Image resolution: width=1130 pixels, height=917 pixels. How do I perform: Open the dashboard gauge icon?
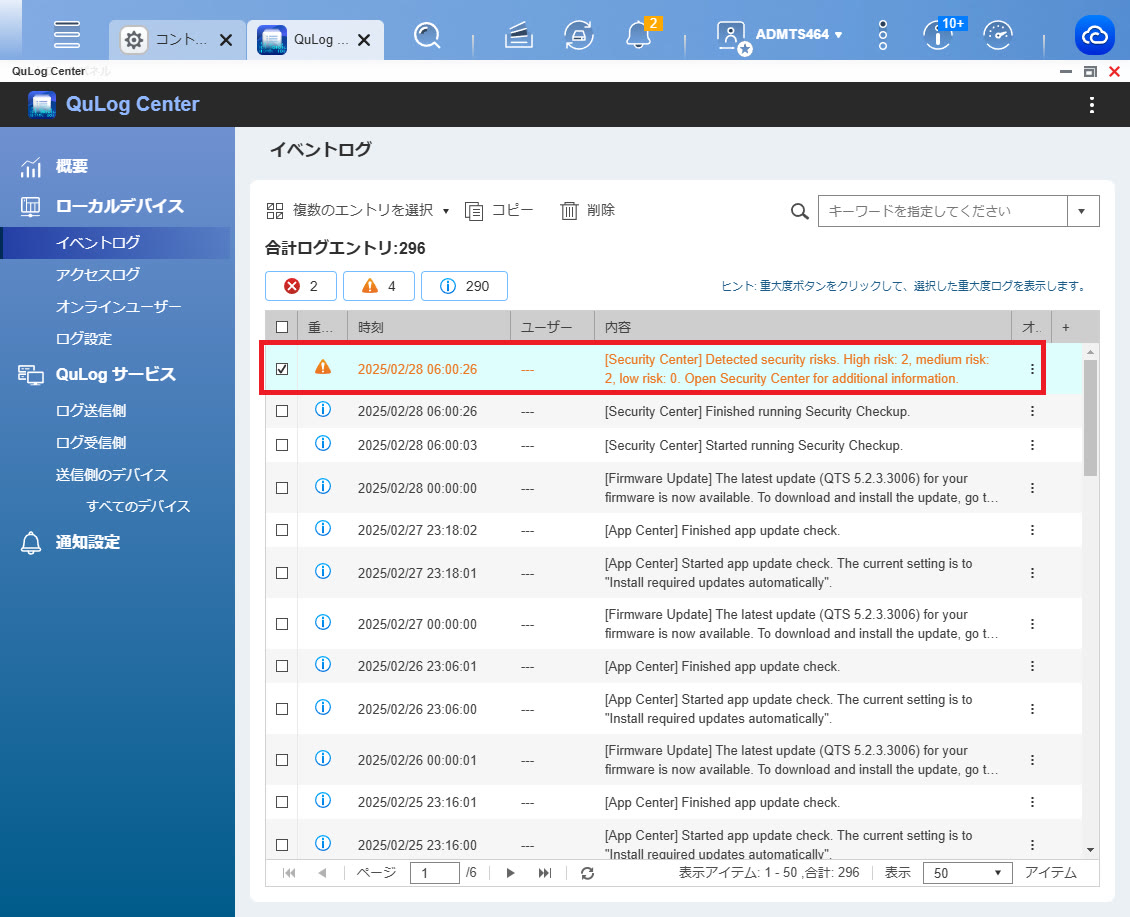point(998,35)
